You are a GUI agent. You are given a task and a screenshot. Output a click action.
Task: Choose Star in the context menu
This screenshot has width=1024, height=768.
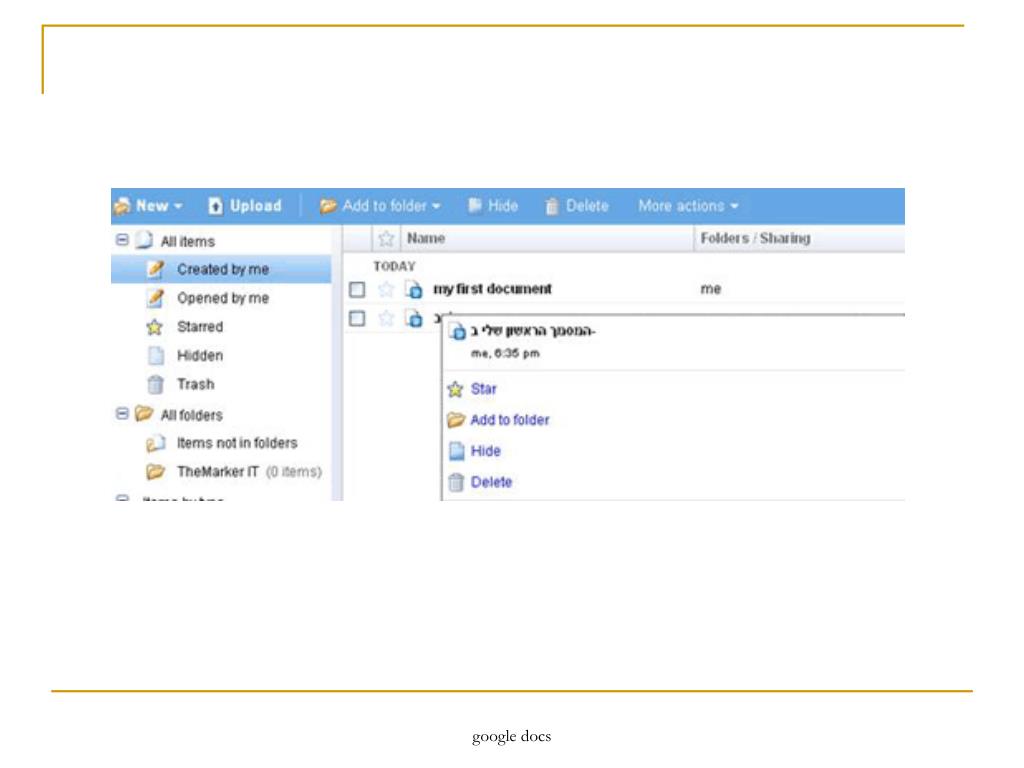pyautogui.click(x=483, y=389)
